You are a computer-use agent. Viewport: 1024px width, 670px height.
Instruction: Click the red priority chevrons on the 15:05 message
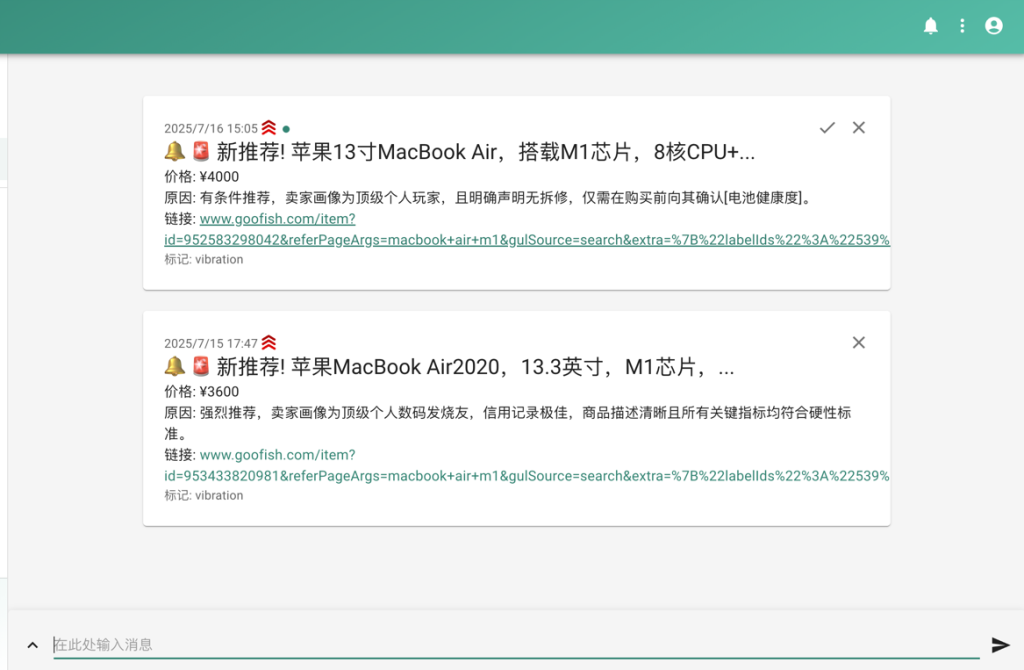[x=268, y=127]
